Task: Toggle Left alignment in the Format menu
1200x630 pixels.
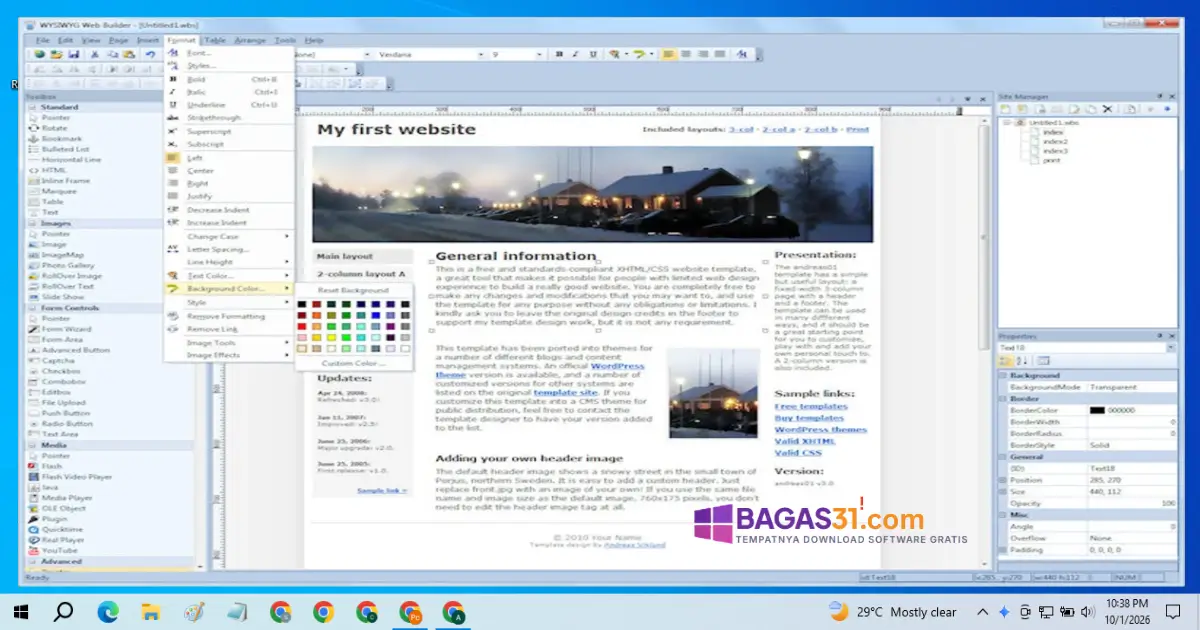Action: pyautogui.click(x=229, y=158)
